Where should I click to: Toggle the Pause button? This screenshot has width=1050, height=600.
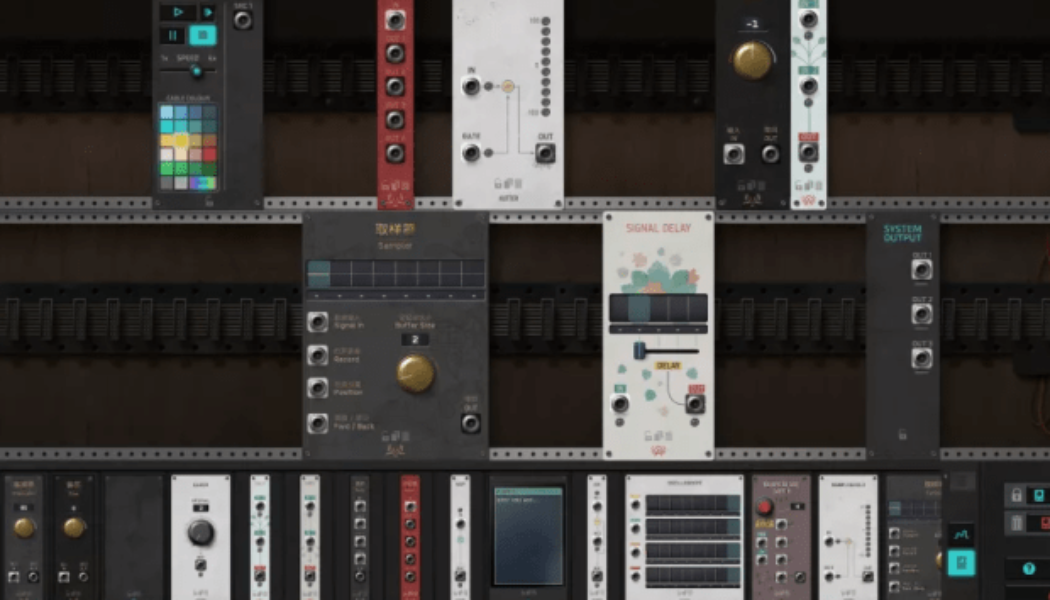(171, 35)
